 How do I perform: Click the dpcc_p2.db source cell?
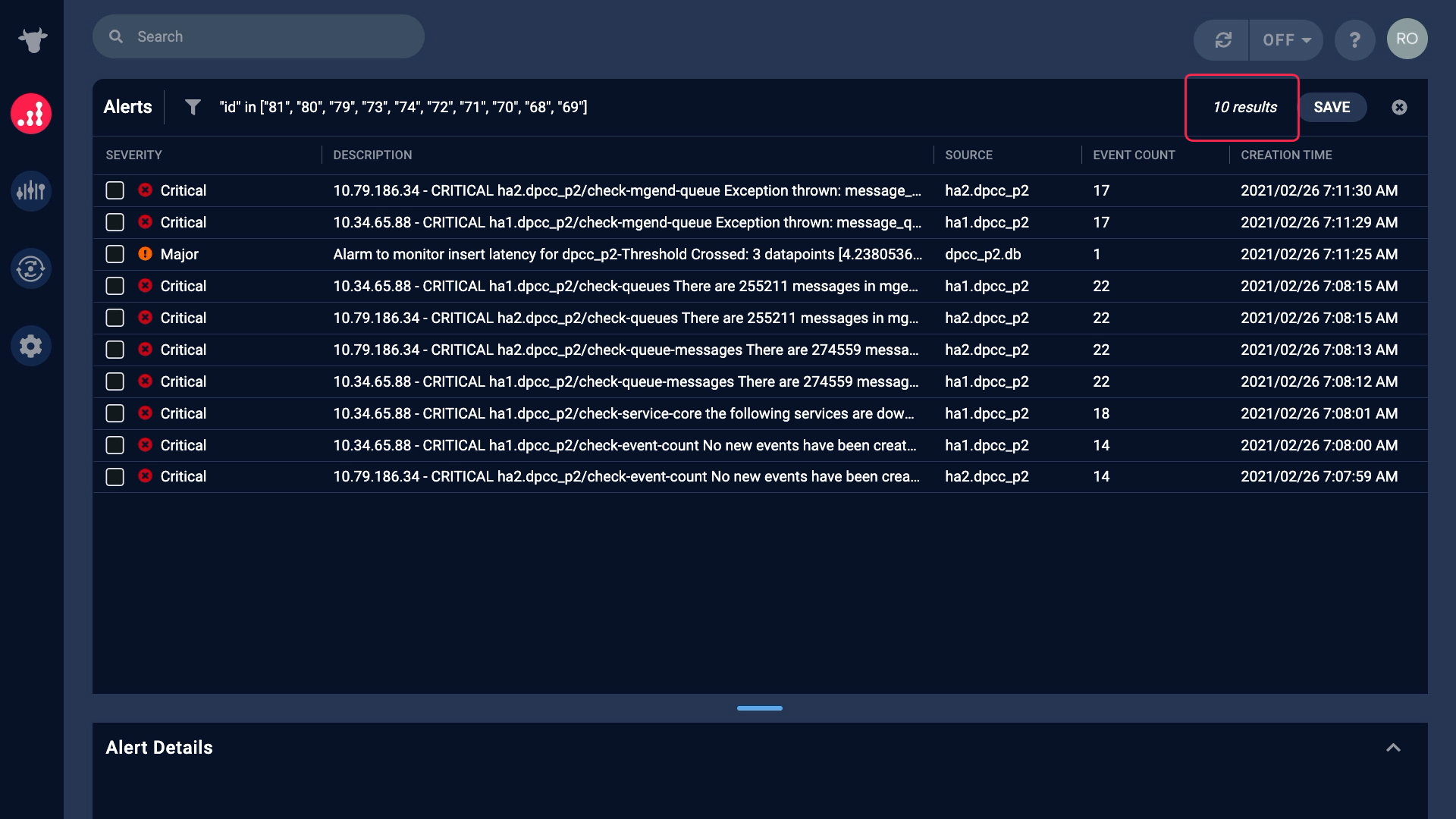(x=983, y=254)
